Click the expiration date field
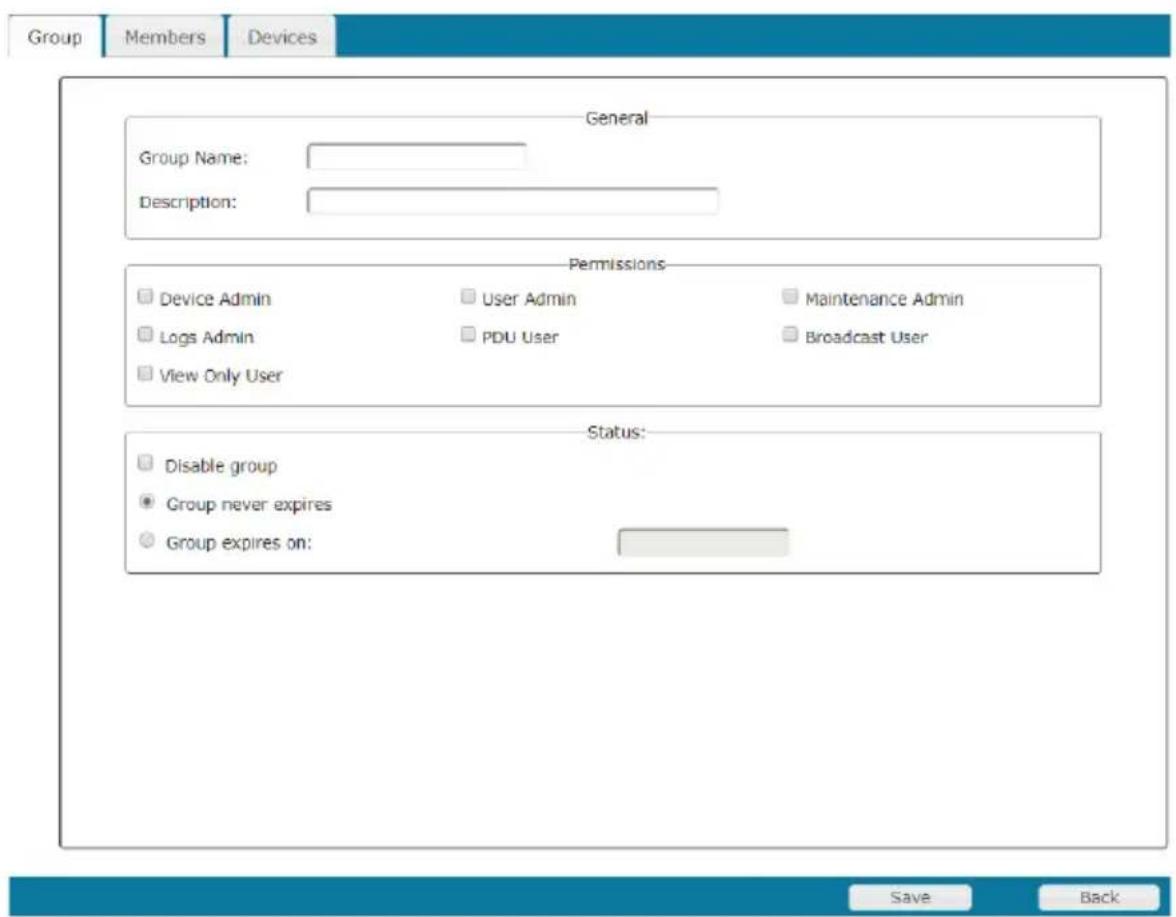1176x917 pixels. [703, 542]
